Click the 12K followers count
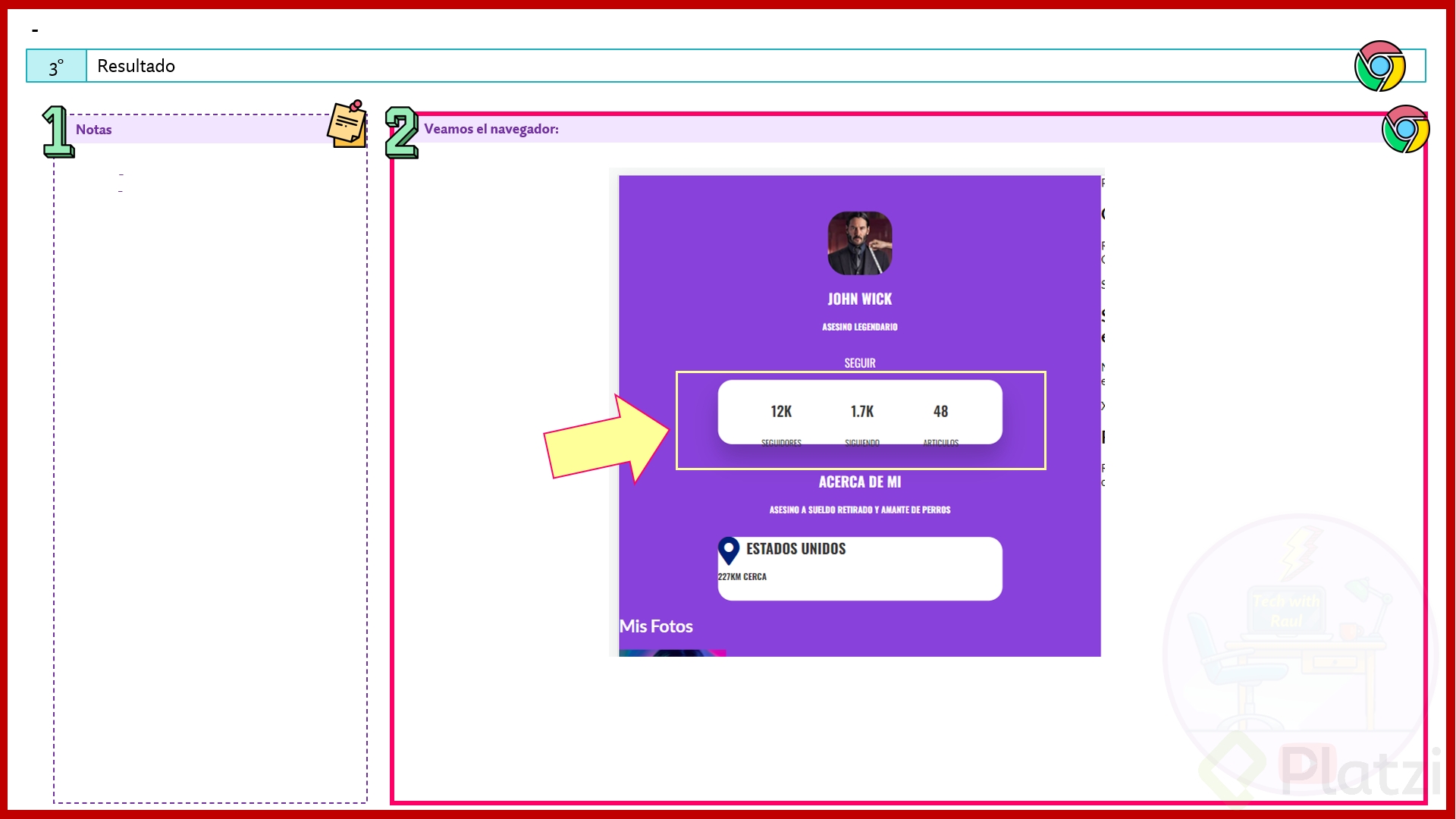Viewport: 1456px width, 819px height. pyautogui.click(x=781, y=411)
